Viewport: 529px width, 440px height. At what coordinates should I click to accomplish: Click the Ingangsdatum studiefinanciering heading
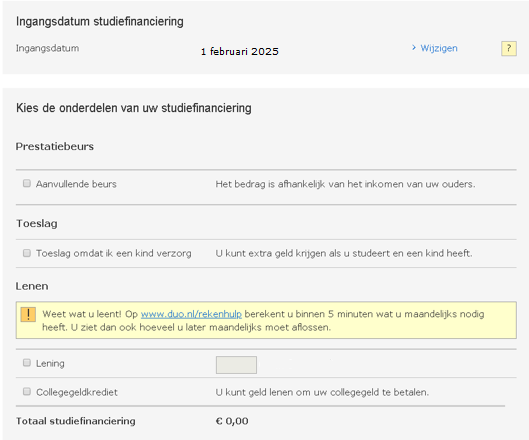100,22
